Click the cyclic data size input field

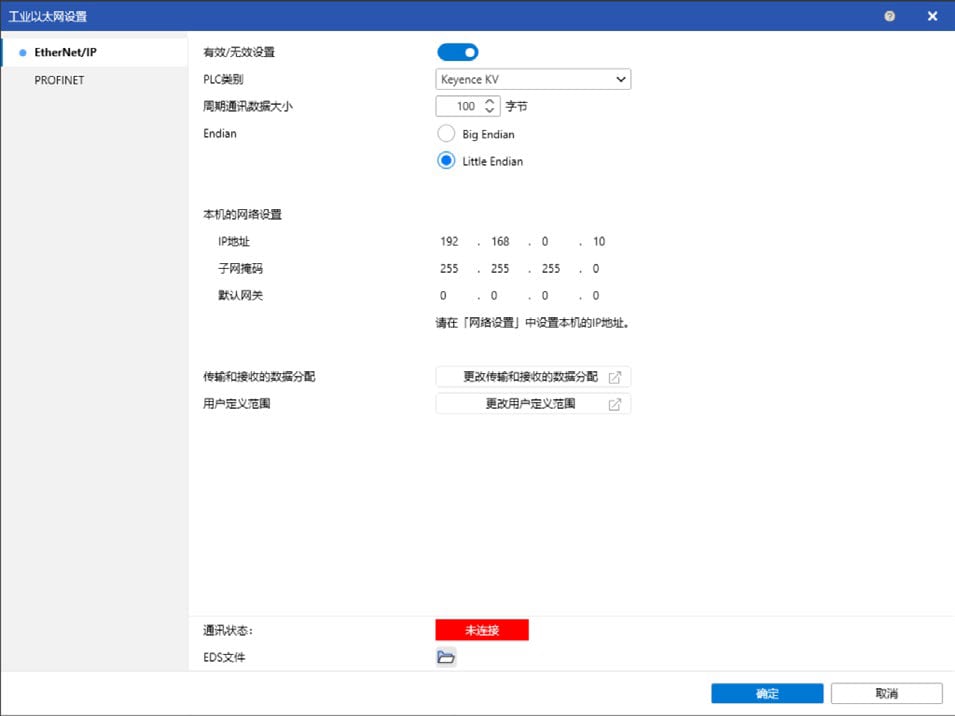pyautogui.click(x=459, y=106)
